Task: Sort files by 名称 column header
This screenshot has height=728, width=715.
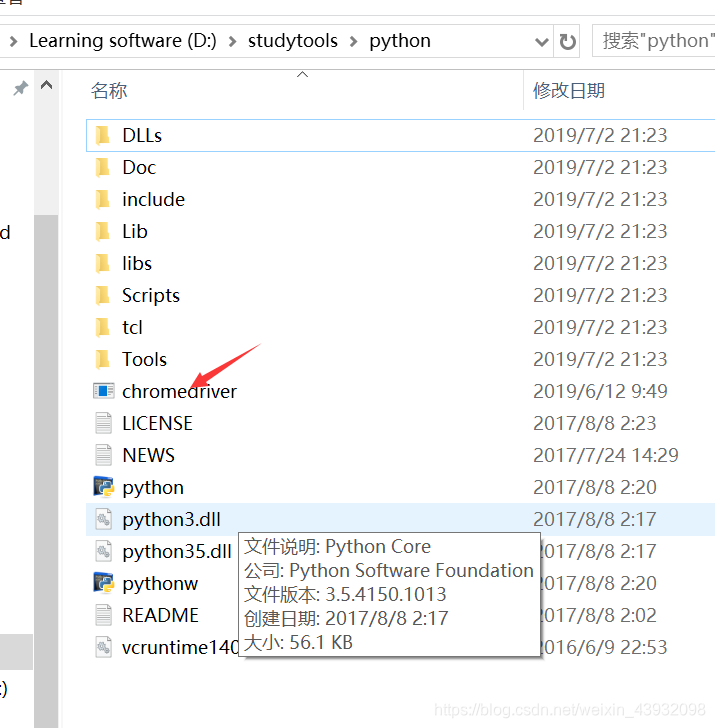Action: click(109, 91)
